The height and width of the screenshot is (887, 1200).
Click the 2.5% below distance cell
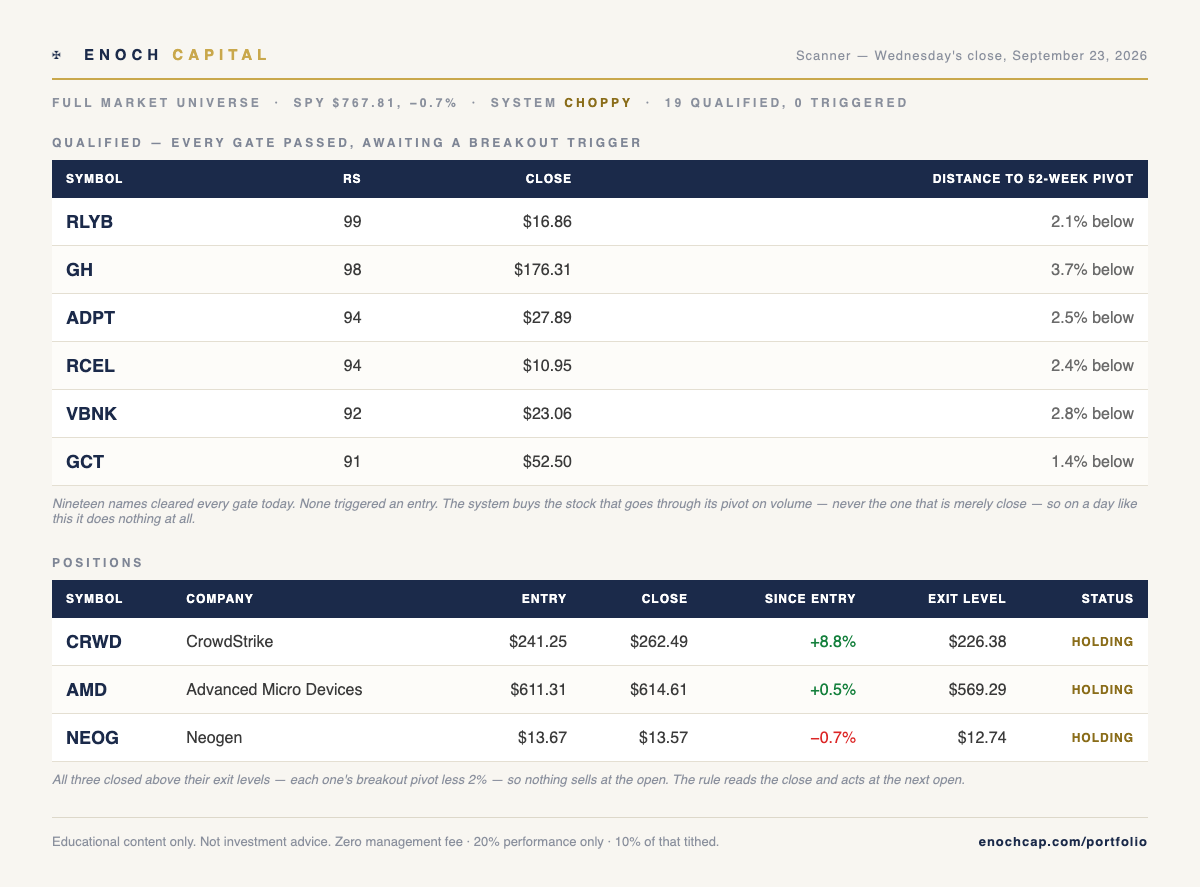1092,318
